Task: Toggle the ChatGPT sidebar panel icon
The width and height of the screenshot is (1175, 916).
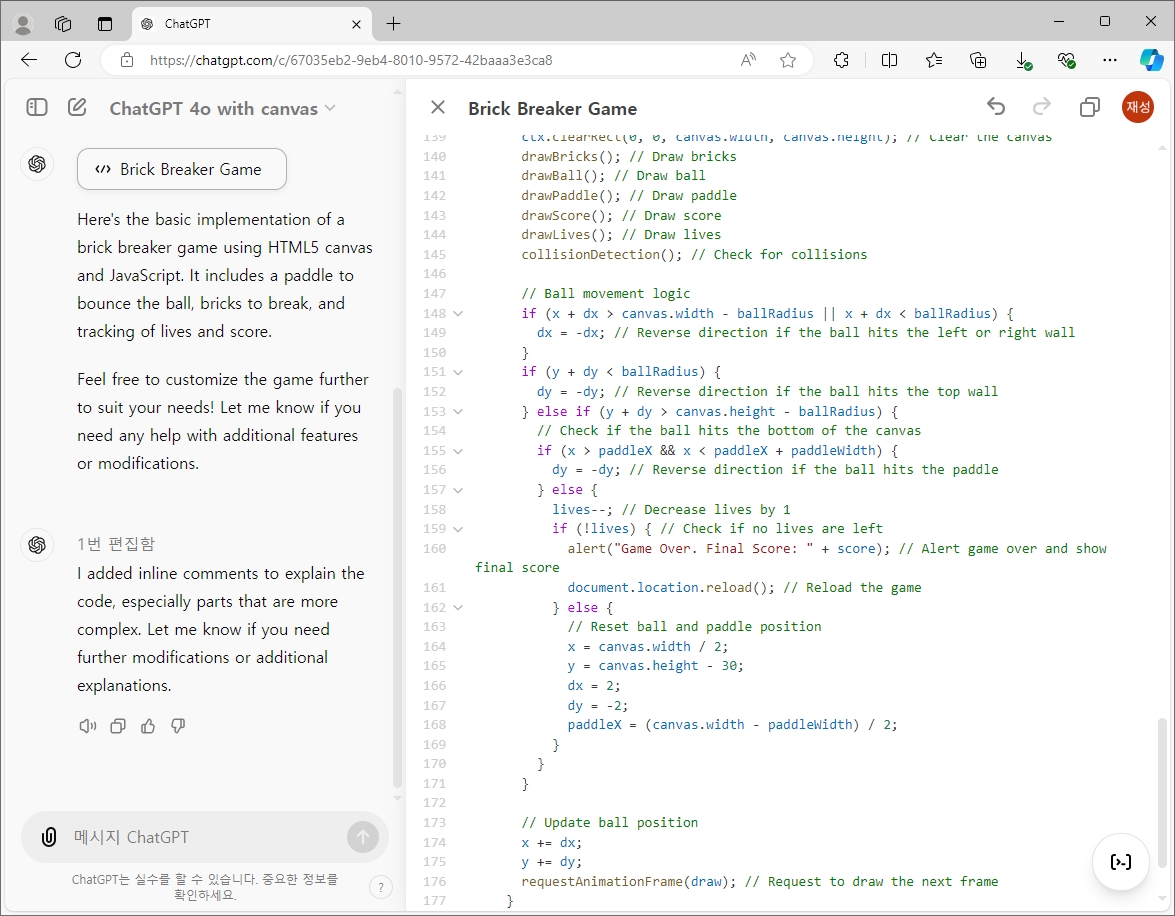Action: coord(37,107)
